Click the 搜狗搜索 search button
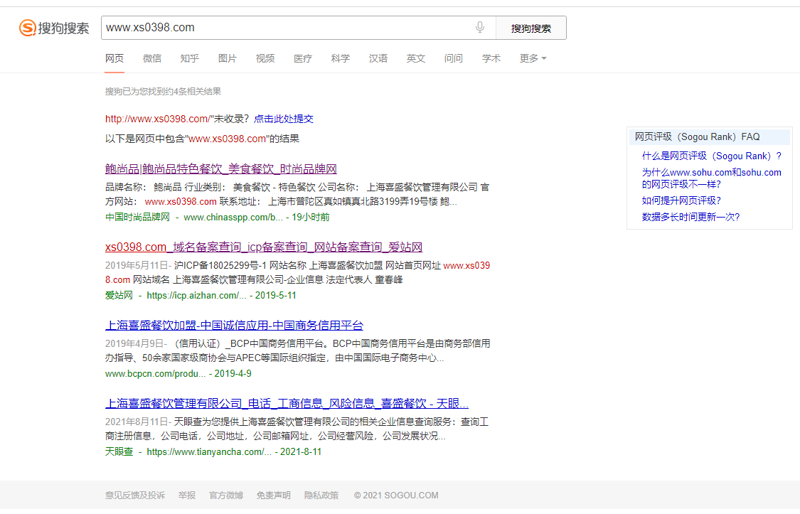 531,28
